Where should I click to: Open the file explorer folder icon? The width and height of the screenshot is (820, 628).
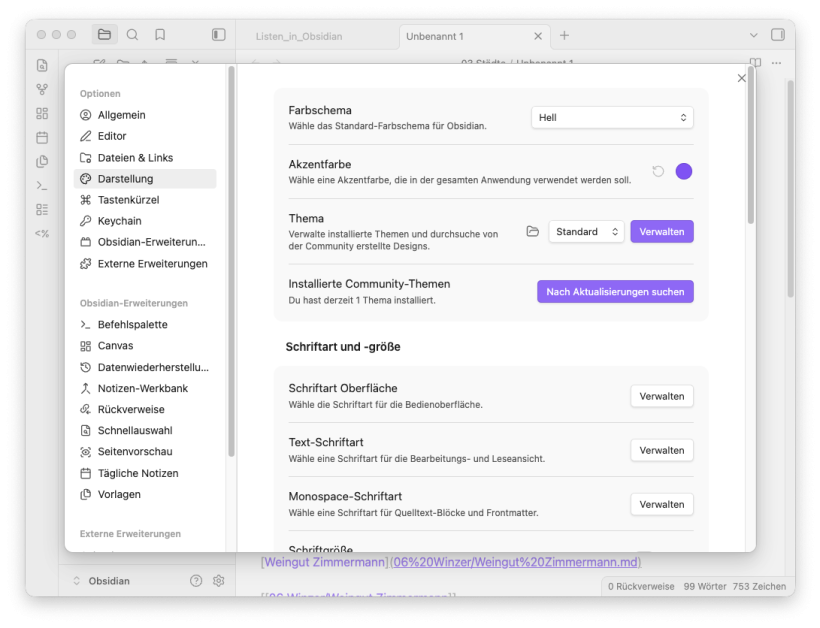[104, 35]
